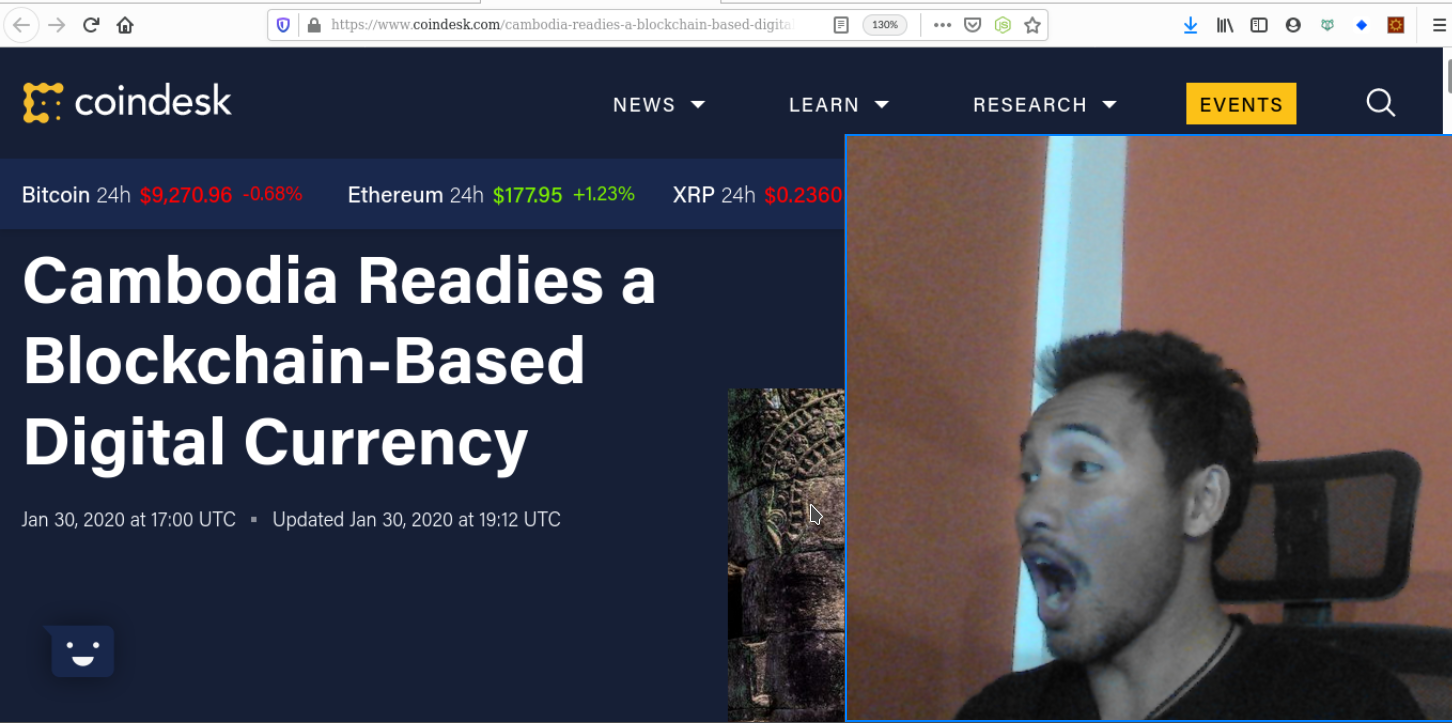Click the Ethereum ticker label
The height and width of the screenshot is (723, 1452).
click(395, 195)
